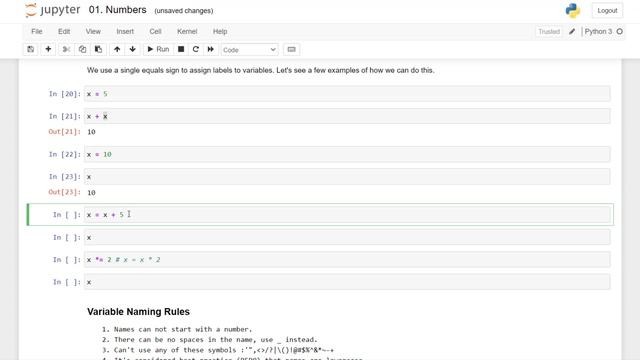Click the kernel idle circle indicator
Image resolution: width=640 pixels, height=360 pixels.
(620, 31)
